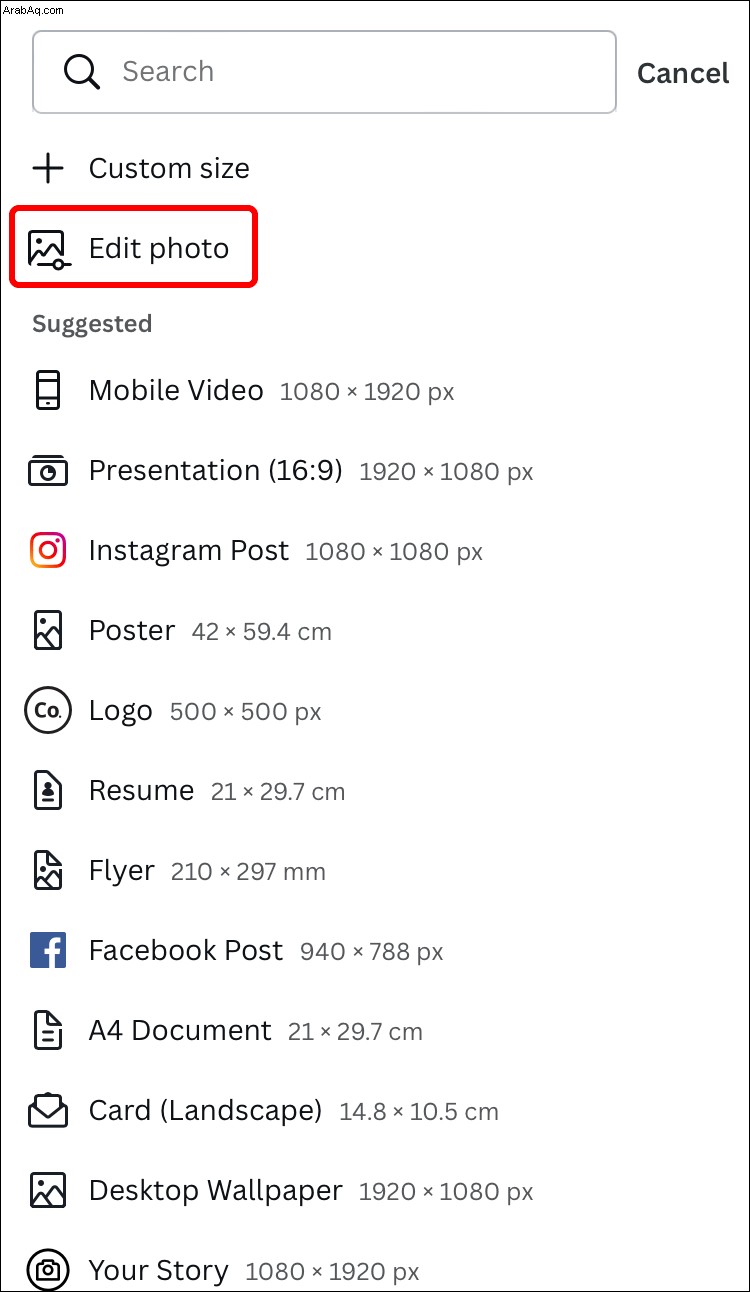Focus the Search input field
Image resolution: width=750 pixels, height=1292 pixels.
pyautogui.click(x=324, y=72)
